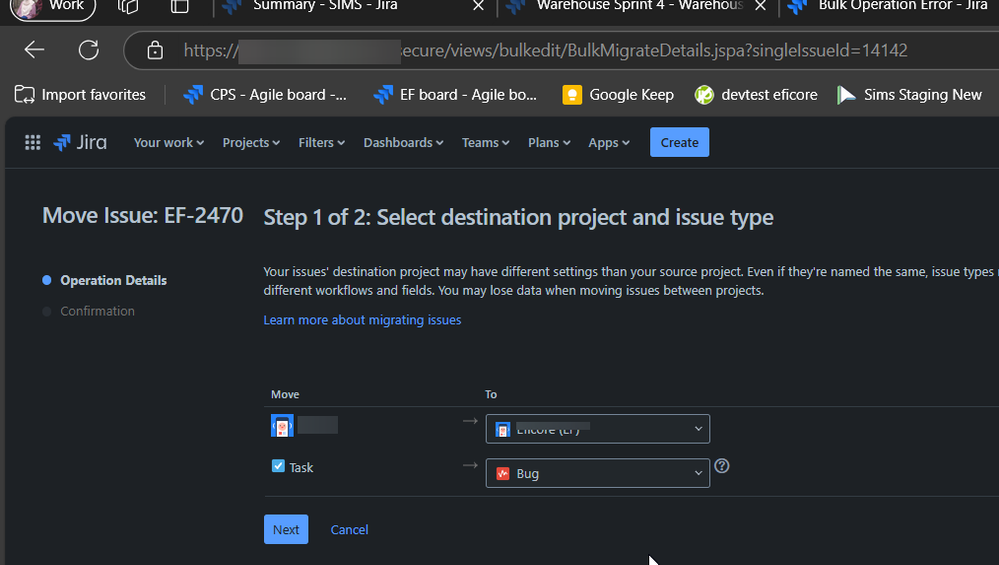Click the Move Issue: EF-2470 heading
Image resolution: width=999 pixels, height=565 pixels.
143,215
